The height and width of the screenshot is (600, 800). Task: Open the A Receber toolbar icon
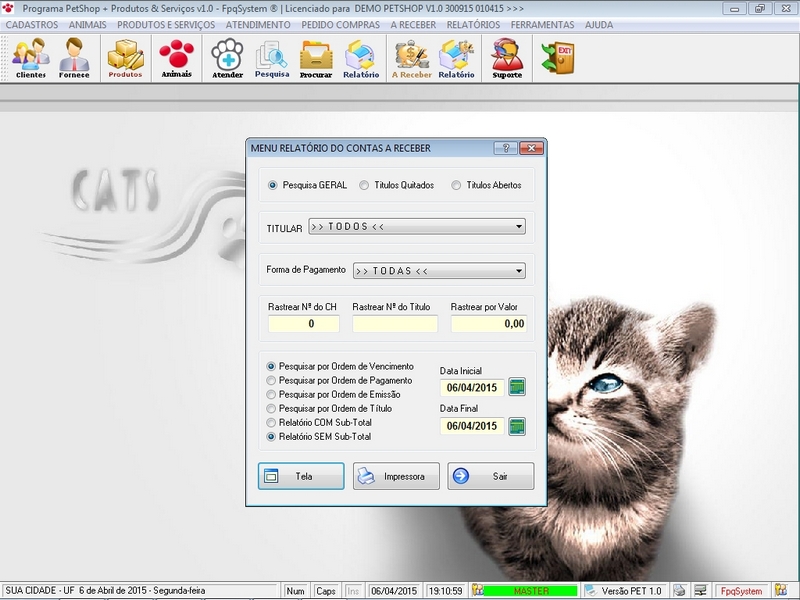(x=411, y=58)
